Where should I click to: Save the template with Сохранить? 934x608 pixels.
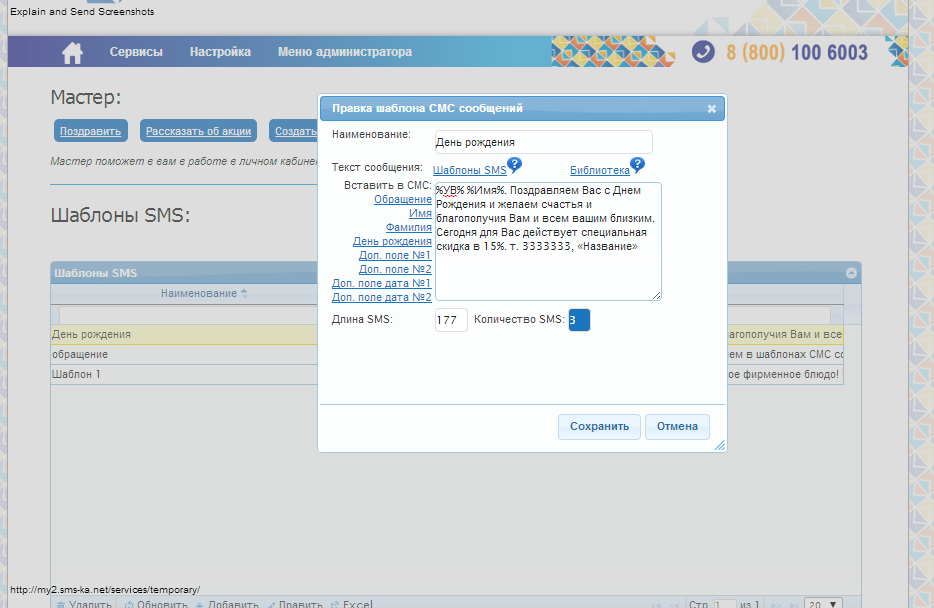599,426
